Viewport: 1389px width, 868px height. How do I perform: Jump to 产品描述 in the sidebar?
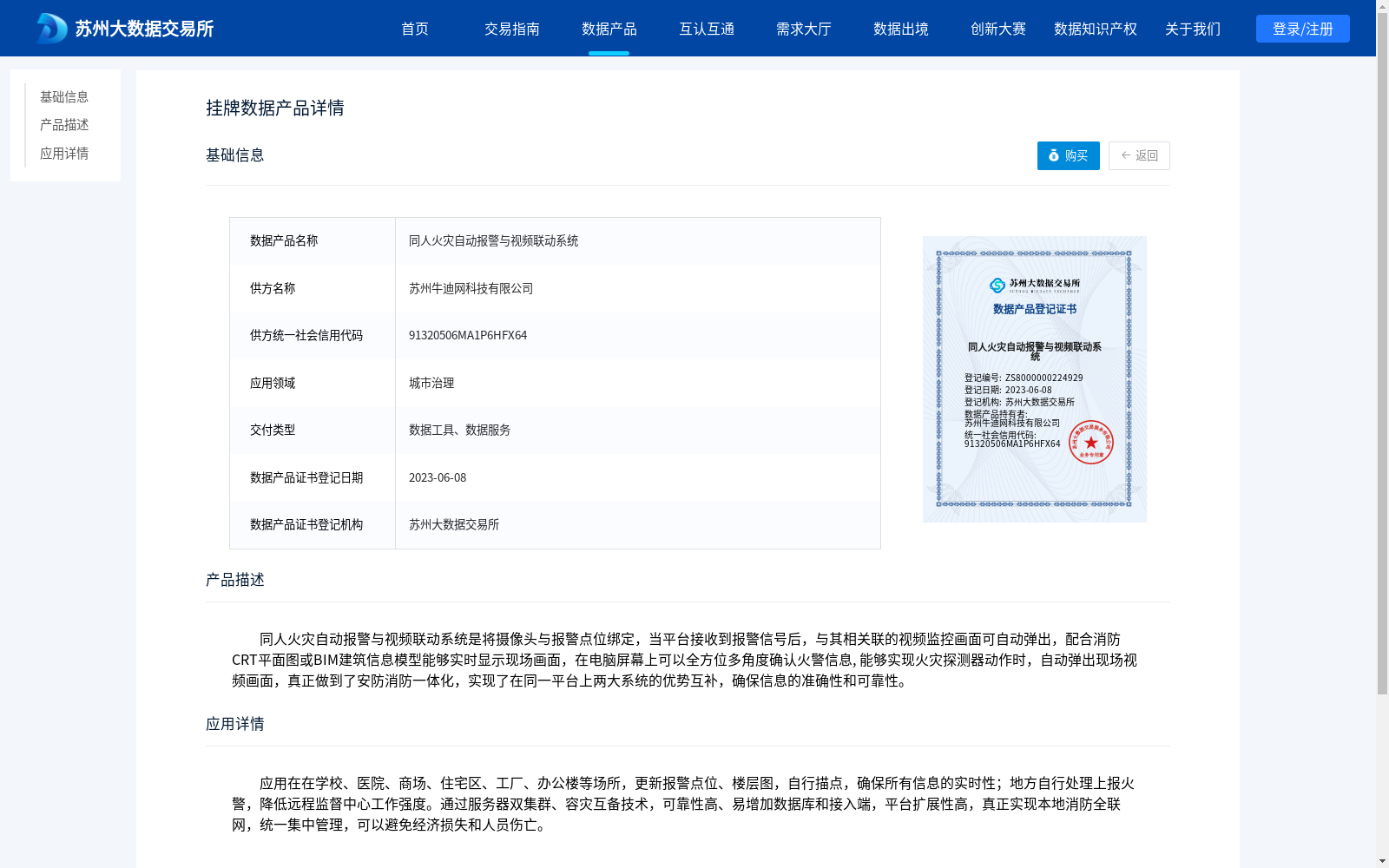click(64, 125)
